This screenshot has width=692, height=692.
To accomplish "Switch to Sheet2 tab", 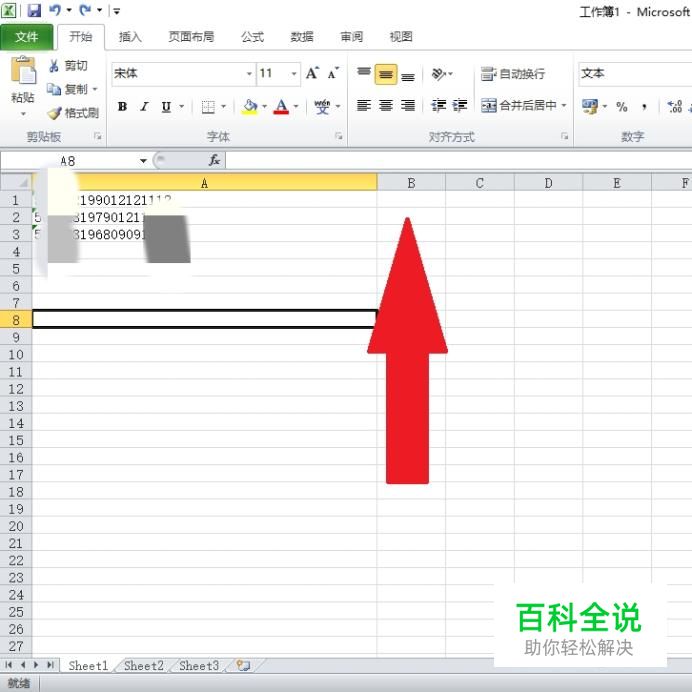I will coord(144,666).
